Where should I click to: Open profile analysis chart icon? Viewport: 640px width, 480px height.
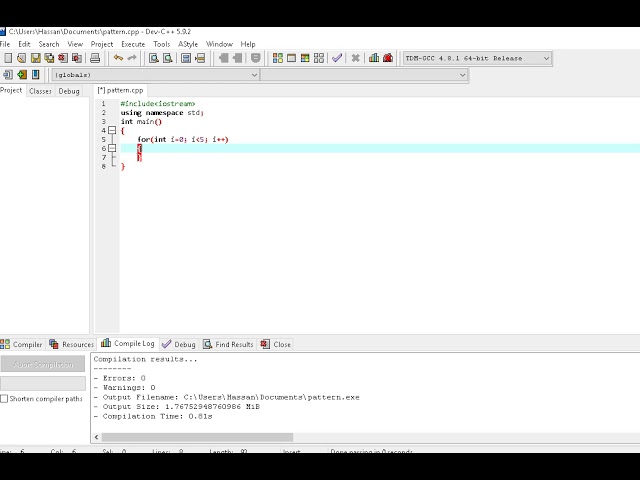[374, 58]
